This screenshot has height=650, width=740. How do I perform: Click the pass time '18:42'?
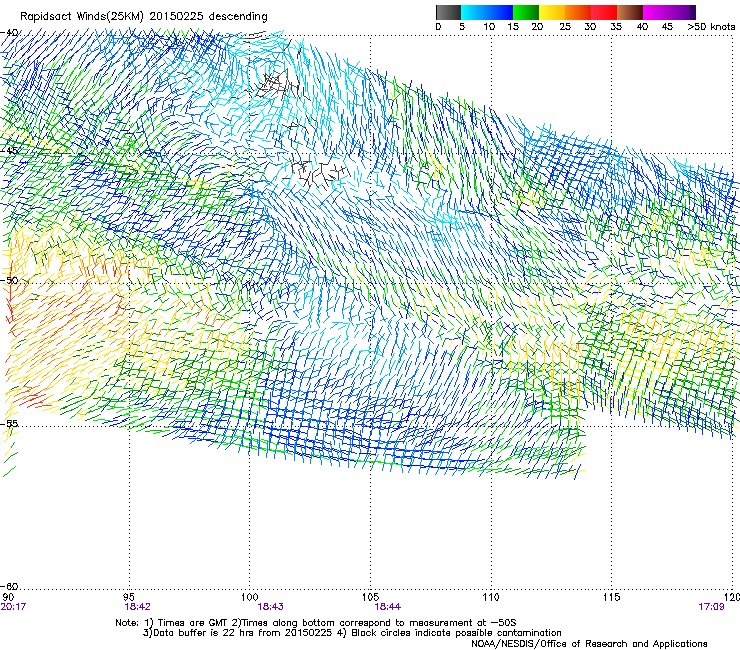coord(137,607)
